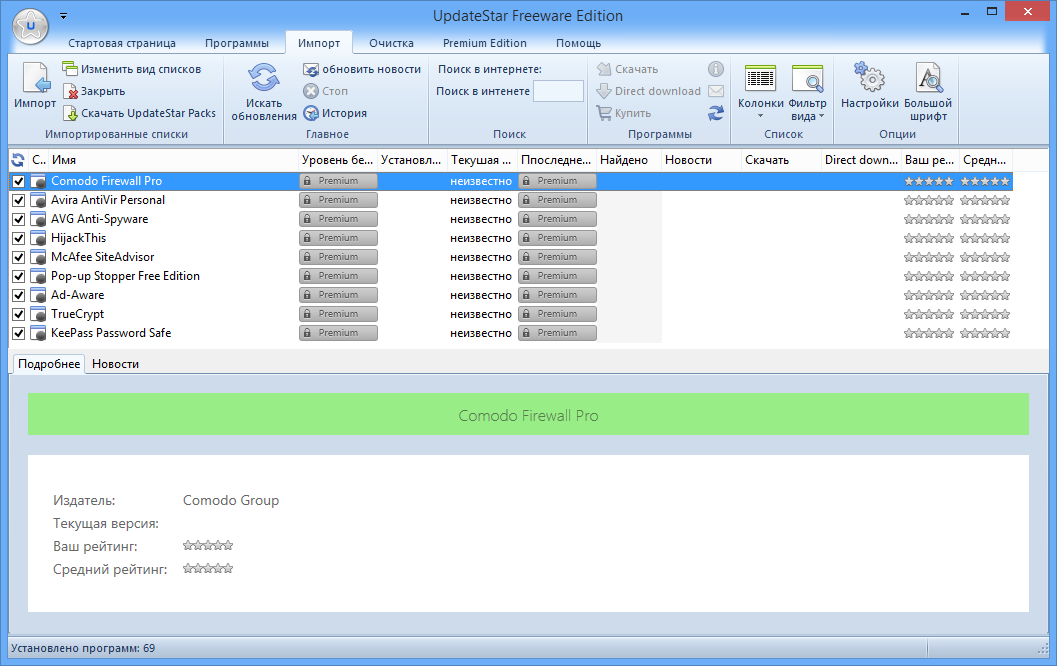Click the green 'Comodo Firewall Pro' title banner
This screenshot has height=666, width=1057.
(528, 414)
